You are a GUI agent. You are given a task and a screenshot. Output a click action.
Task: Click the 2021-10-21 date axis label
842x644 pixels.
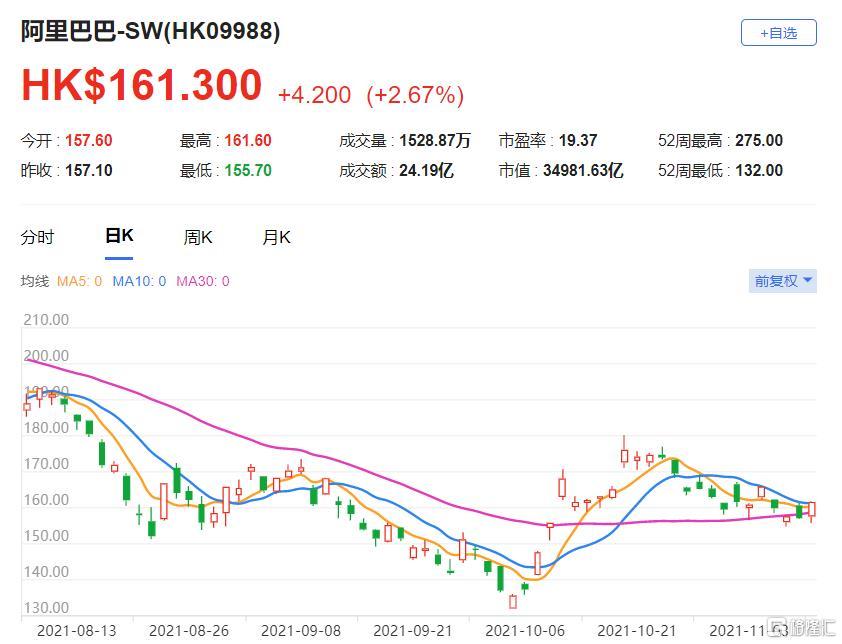click(637, 631)
